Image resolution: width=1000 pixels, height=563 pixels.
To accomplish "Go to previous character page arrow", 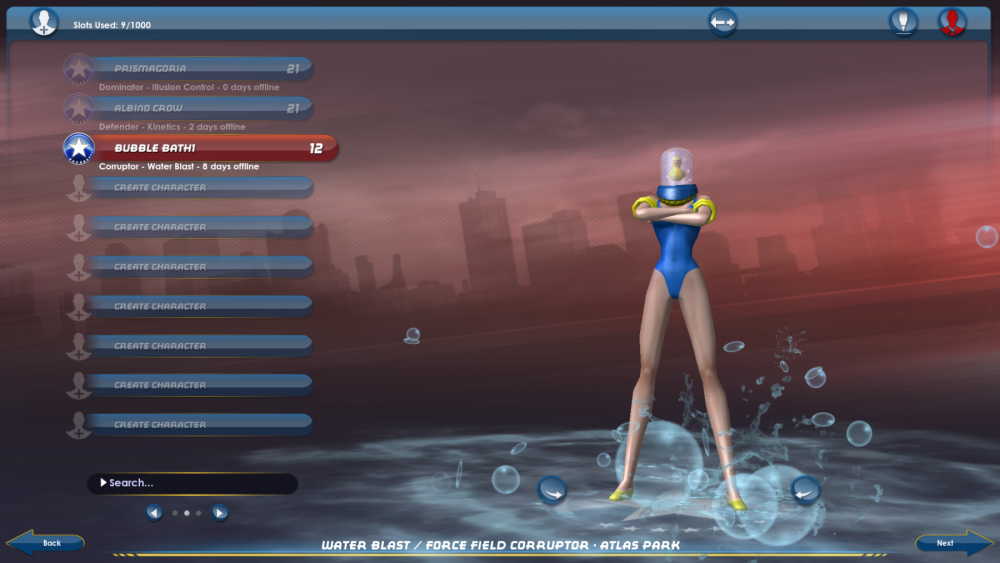I will coord(154,513).
